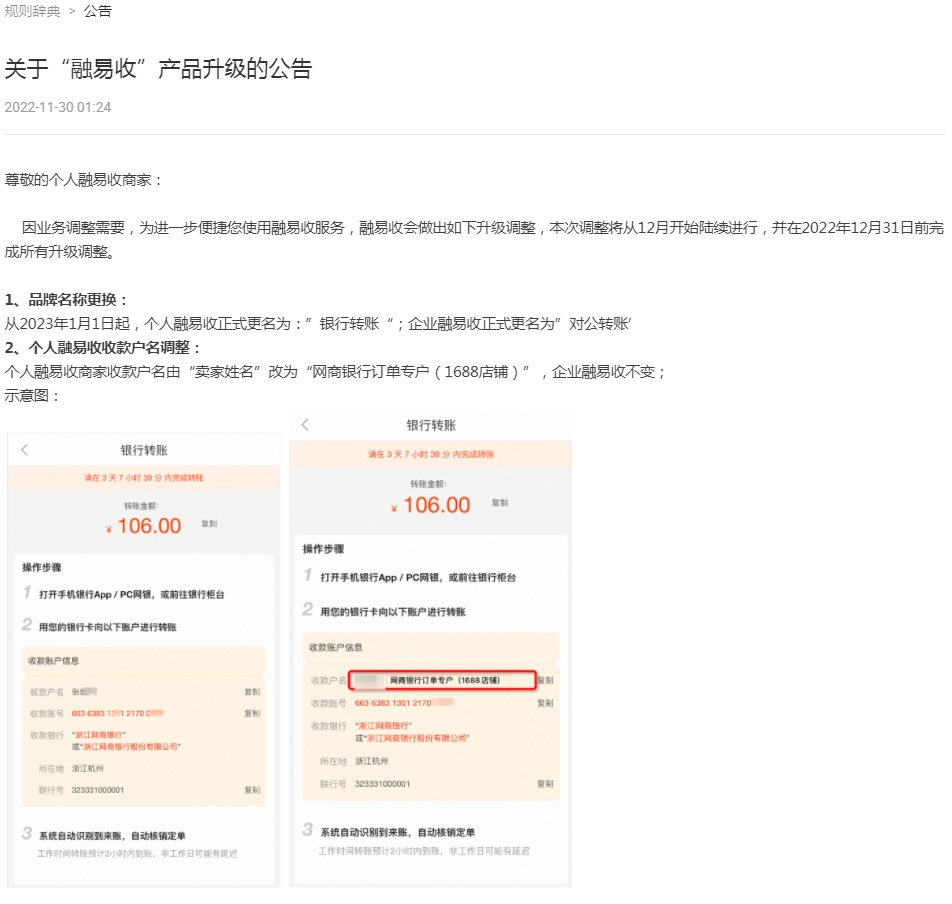Tap 复制 for 收款账号 in right screenshot
Image resolution: width=952 pixels, height=904 pixels.
[545, 703]
